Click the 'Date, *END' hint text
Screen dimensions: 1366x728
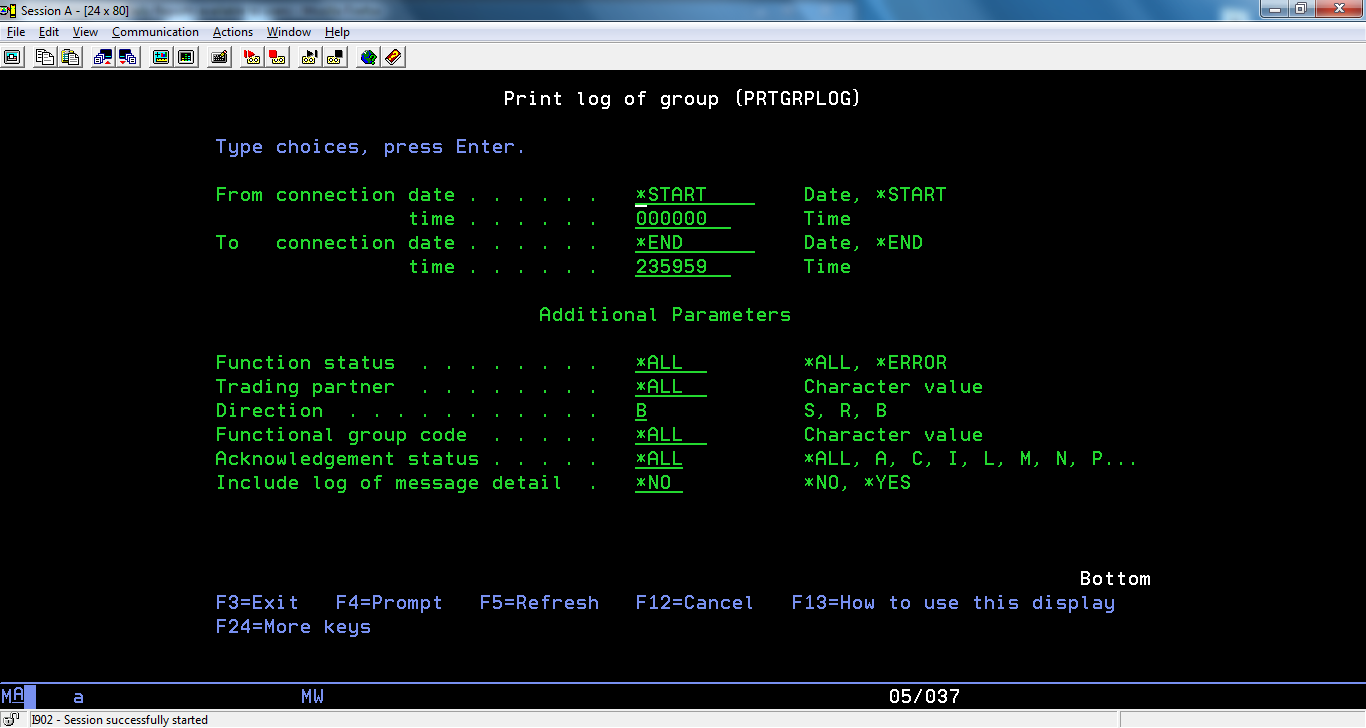(x=863, y=243)
